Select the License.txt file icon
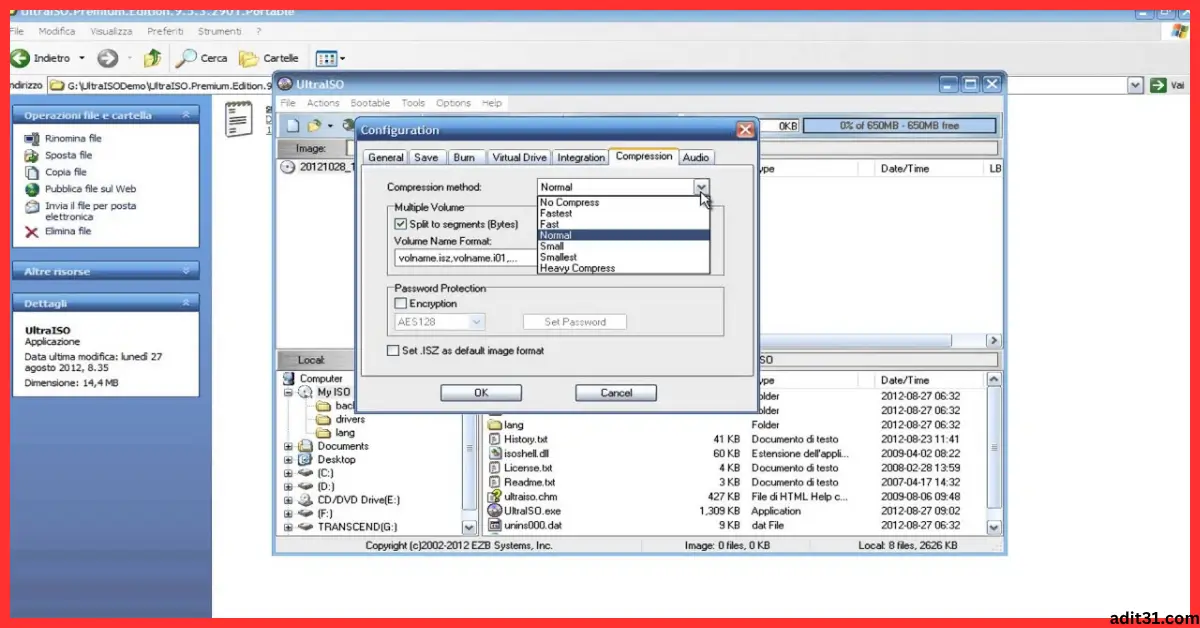Screen dimensions: 1200x628 pos(494,467)
